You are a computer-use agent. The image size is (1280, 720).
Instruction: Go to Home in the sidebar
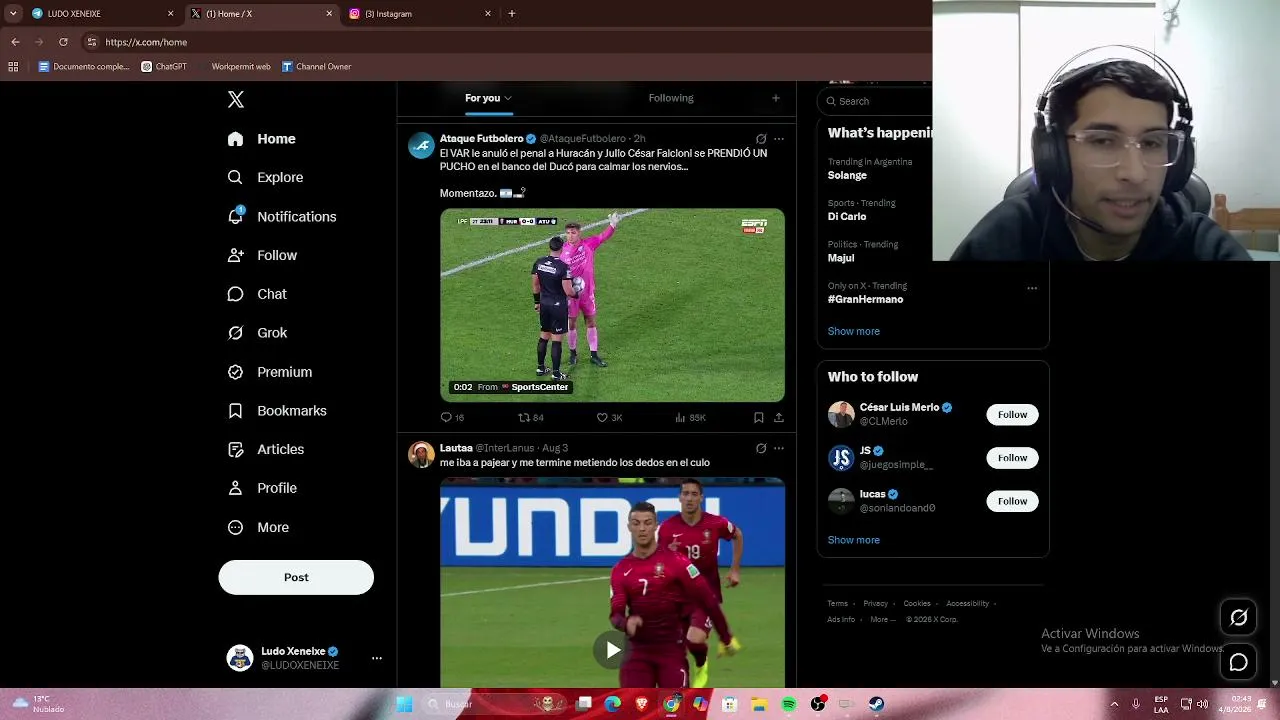261,139
